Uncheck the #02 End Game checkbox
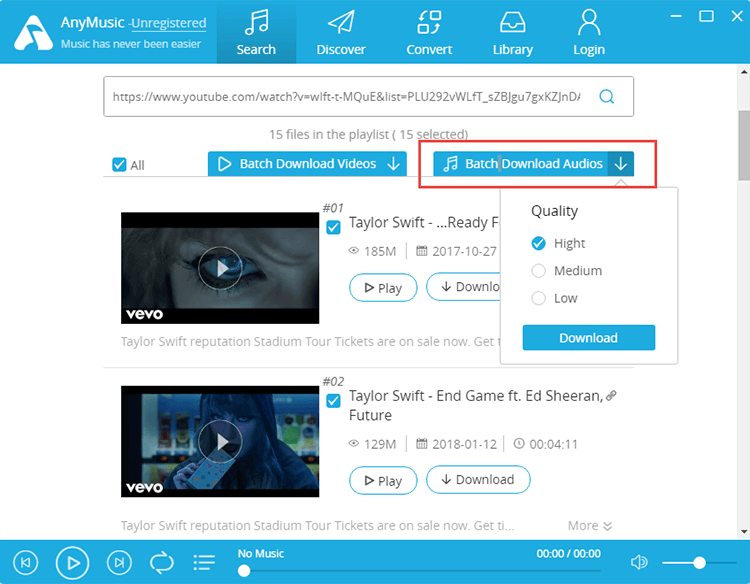750x584 pixels. pos(333,400)
